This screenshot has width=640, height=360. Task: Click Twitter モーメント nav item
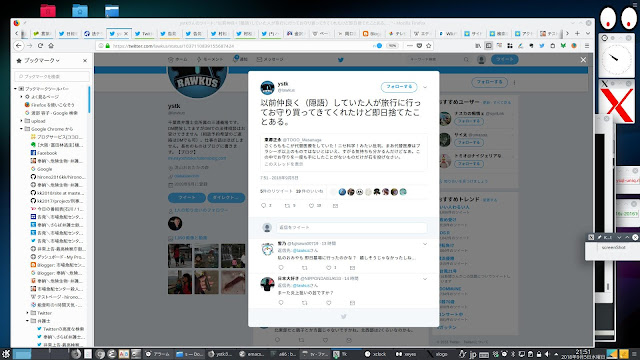(210, 60)
